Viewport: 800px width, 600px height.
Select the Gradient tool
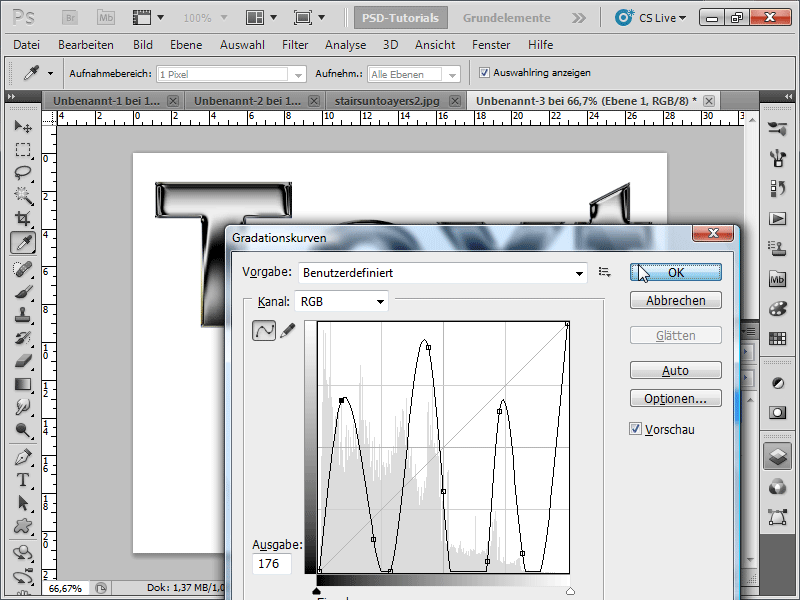(23, 384)
